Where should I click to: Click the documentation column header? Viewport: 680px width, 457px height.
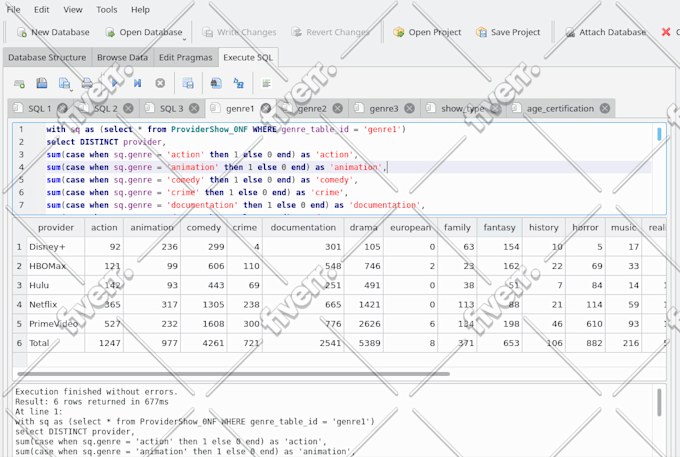pyautogui.click(x=303, y=228)
